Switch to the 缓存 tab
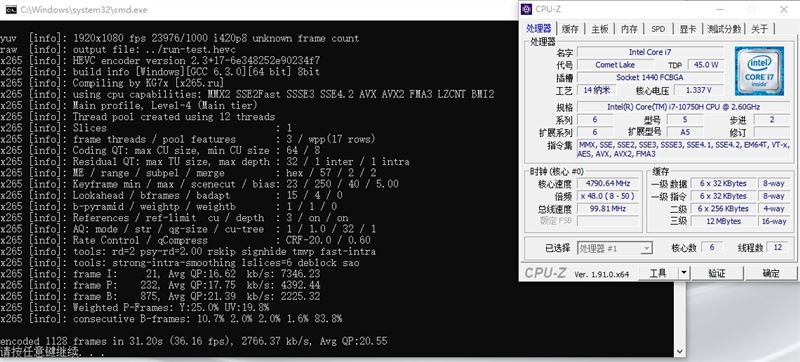 pos(570,29)
